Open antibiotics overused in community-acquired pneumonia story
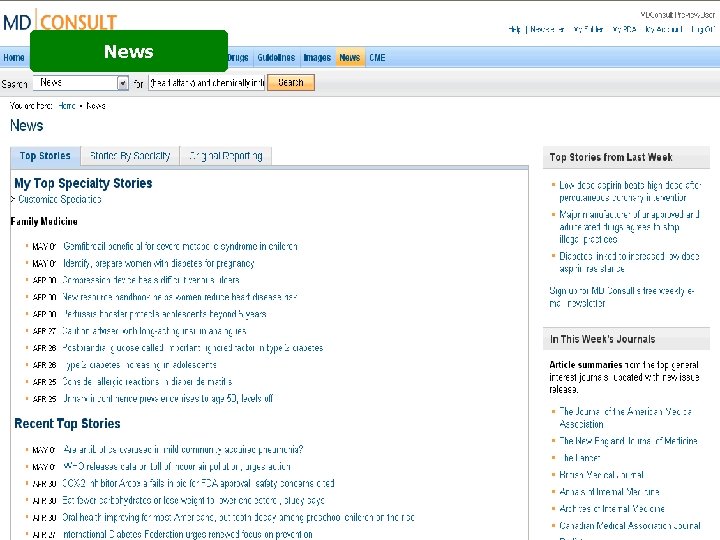The image size is (720, 540). pos(183,450)
